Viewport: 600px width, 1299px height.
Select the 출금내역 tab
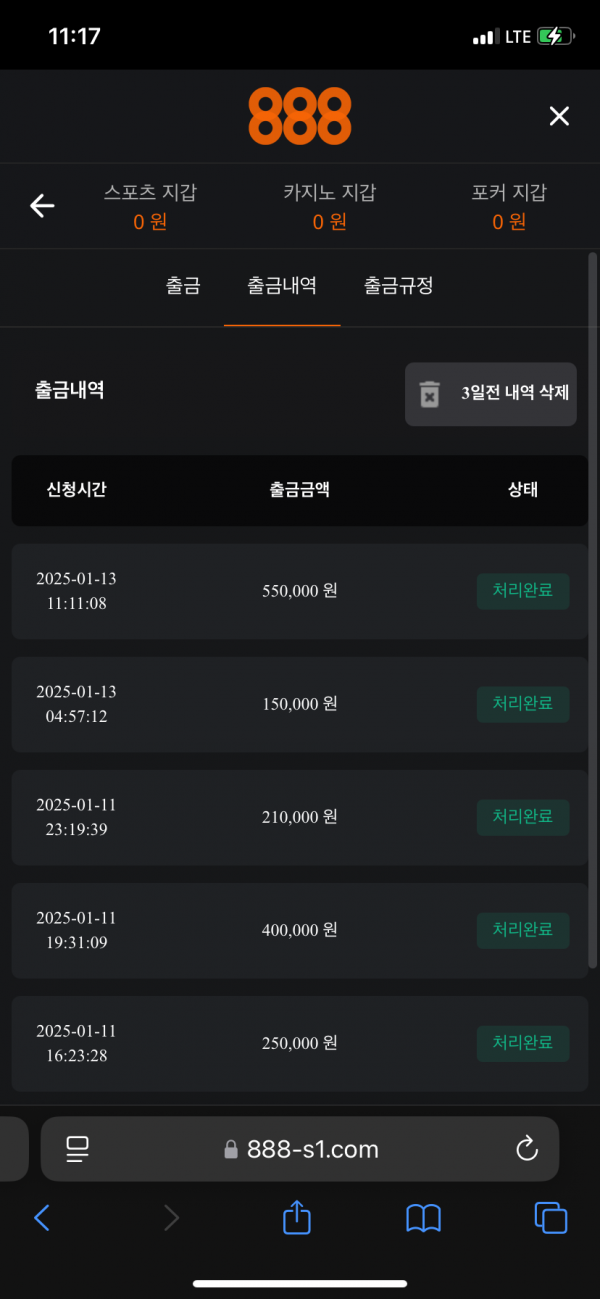coord(282,286)
